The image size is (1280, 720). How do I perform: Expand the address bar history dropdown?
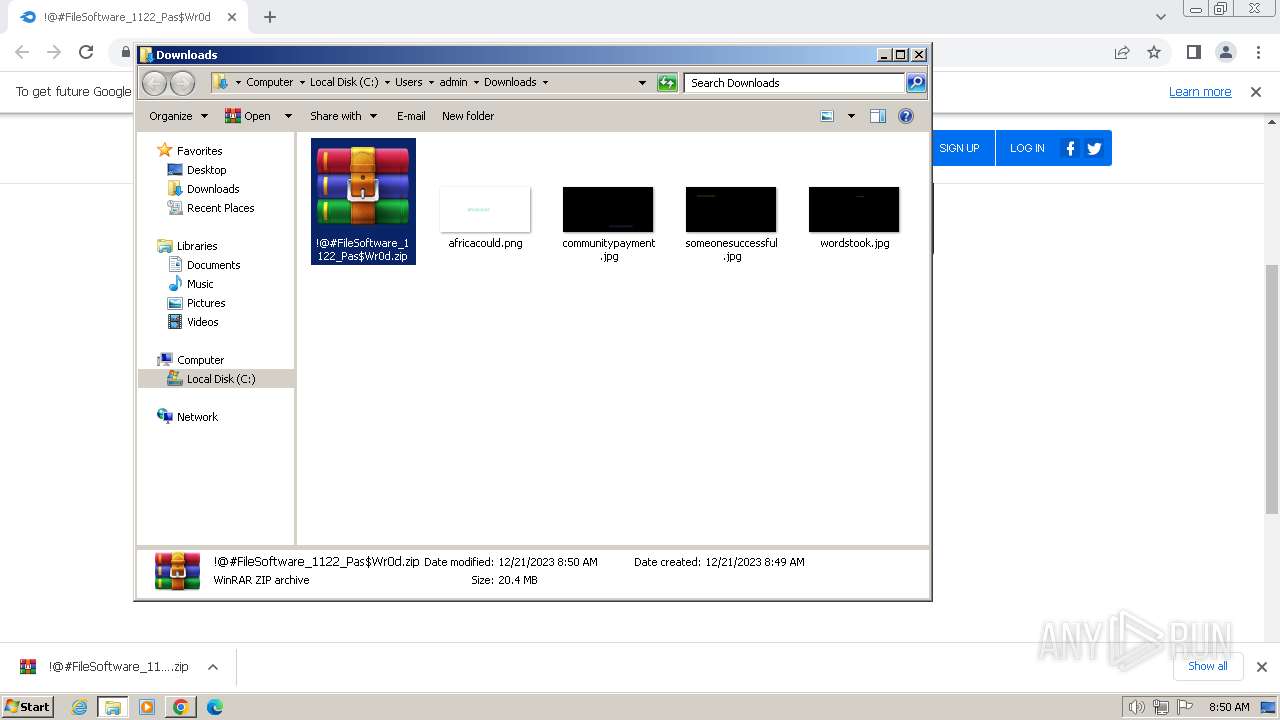pos(642,83)
